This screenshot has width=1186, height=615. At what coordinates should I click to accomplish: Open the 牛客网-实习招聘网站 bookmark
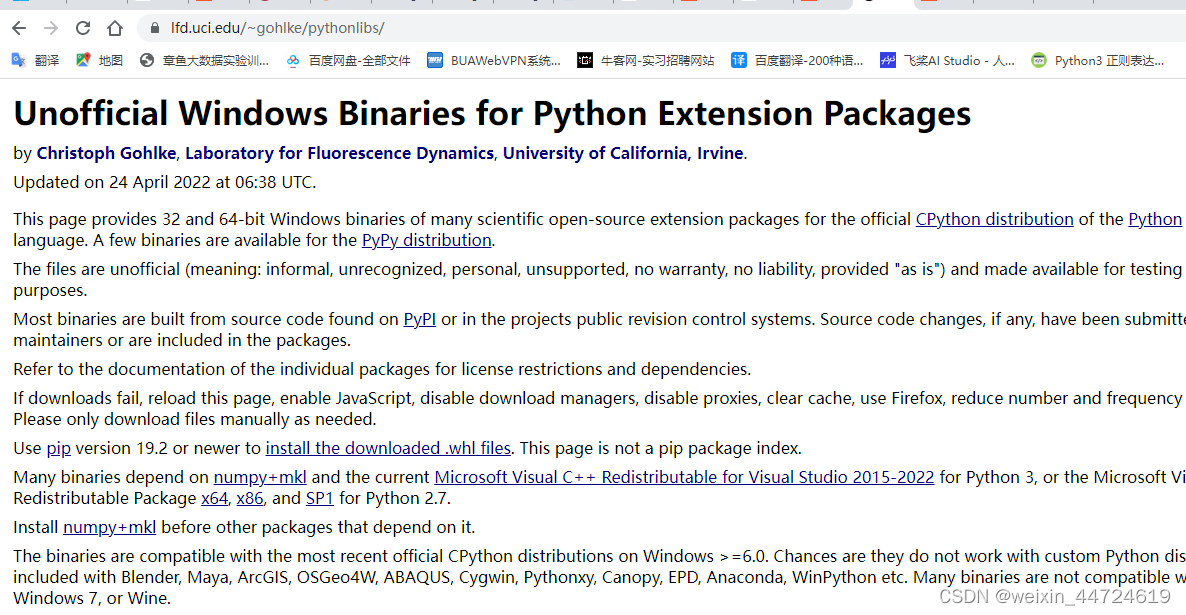(x=646, y=61)
